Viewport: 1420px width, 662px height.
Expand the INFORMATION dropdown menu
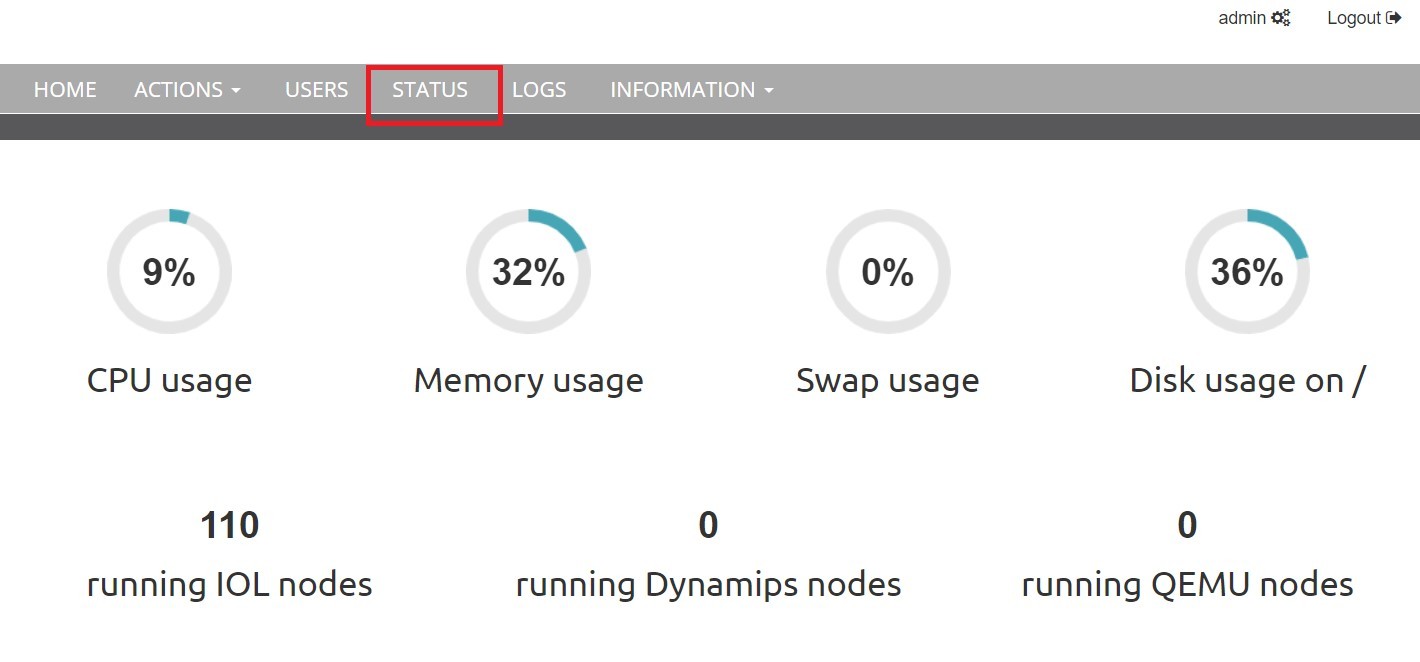691,90
